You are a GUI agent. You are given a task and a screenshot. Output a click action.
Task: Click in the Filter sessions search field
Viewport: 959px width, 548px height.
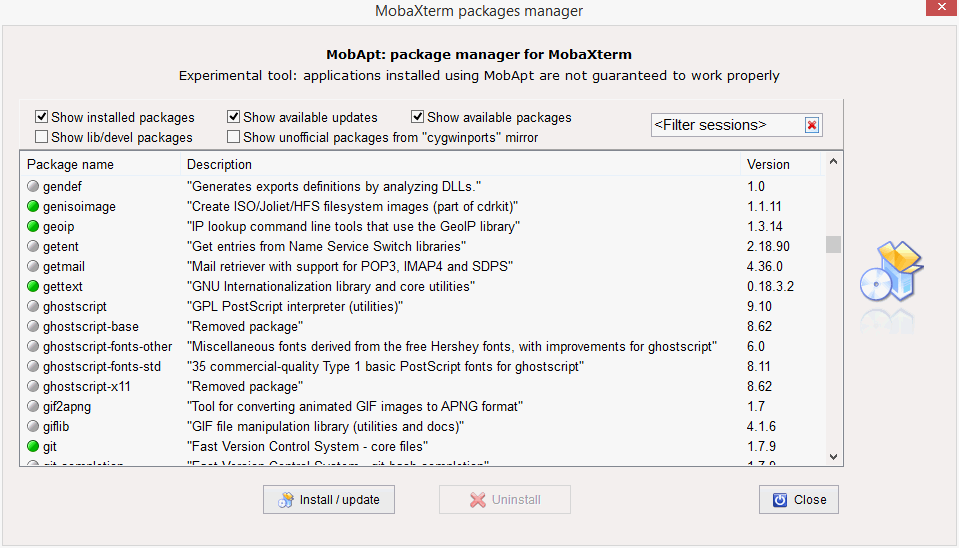725,125
